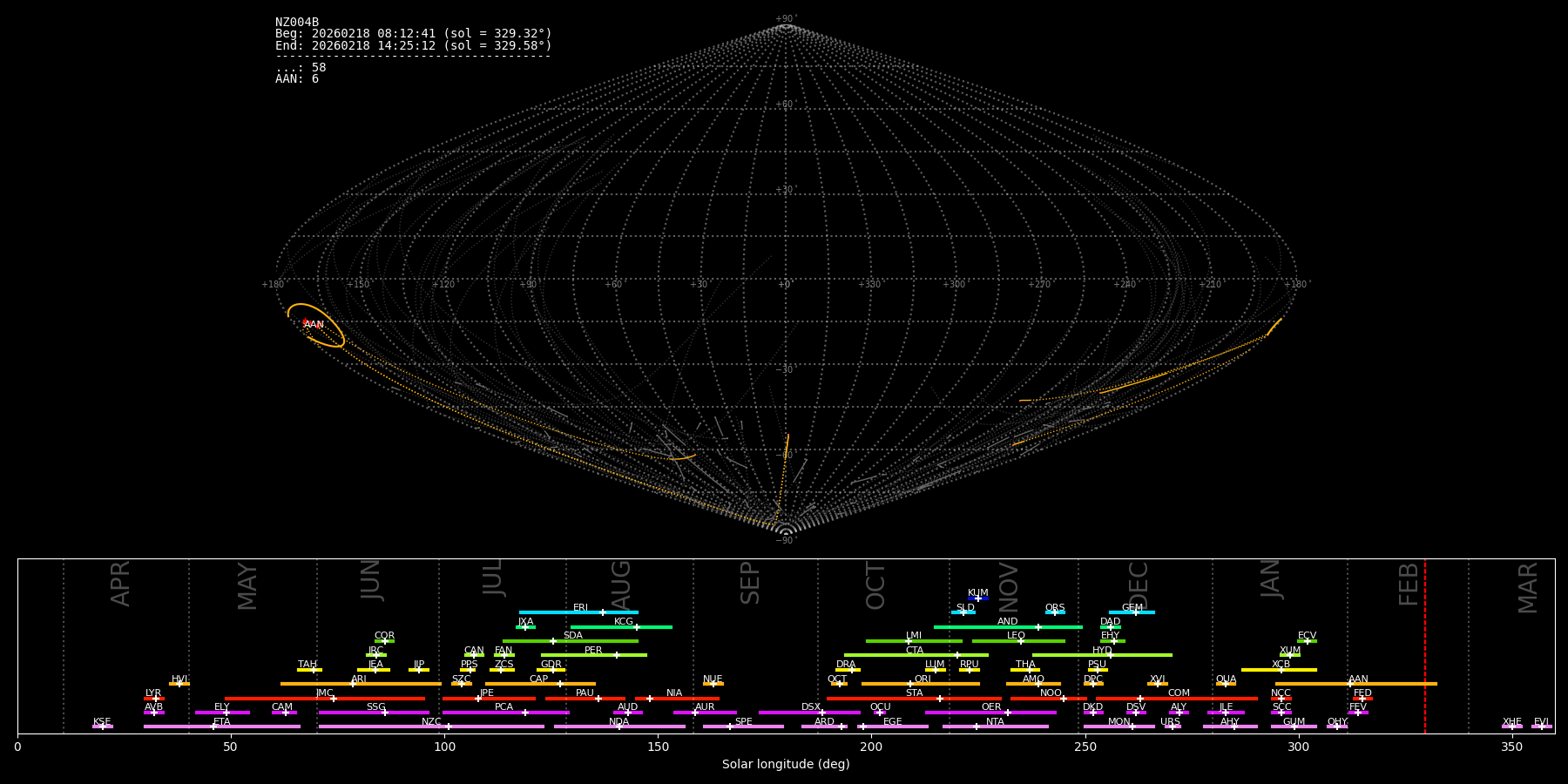Click the AAN radiant label on sky map
This screenshot has width=1568, height=784.
[x=314, y=325]
